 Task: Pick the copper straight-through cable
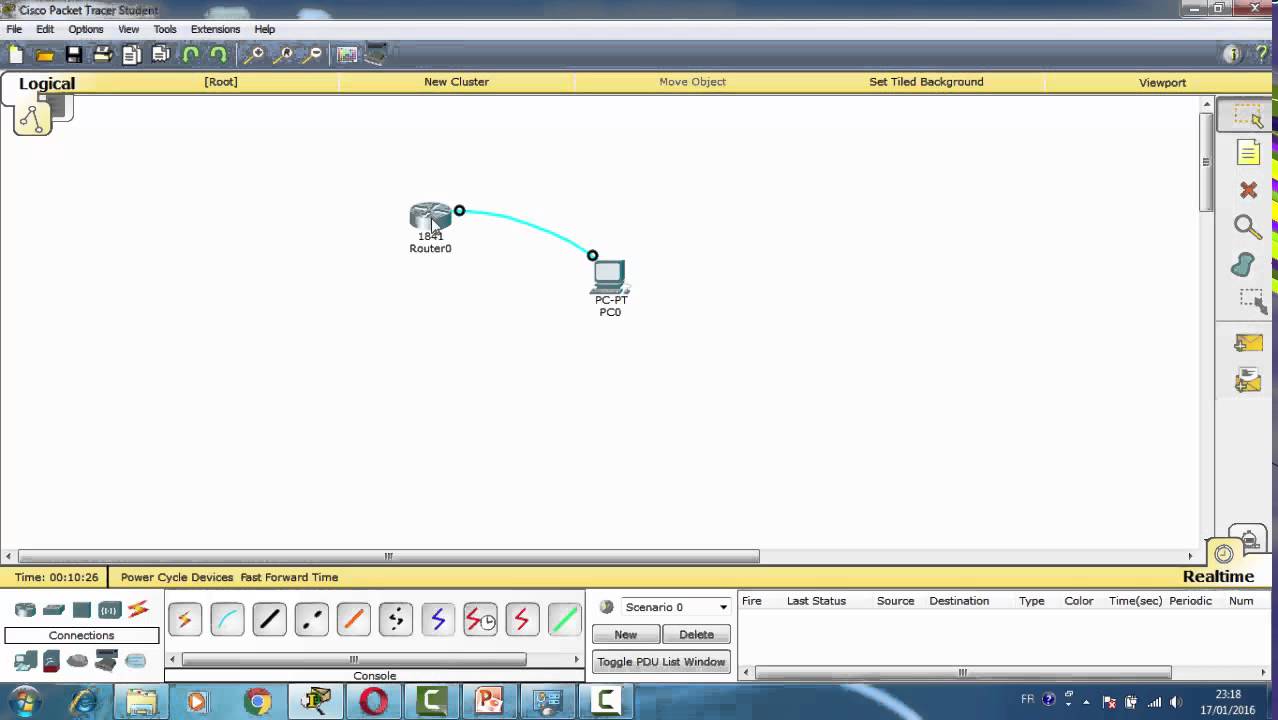(269, 620)
